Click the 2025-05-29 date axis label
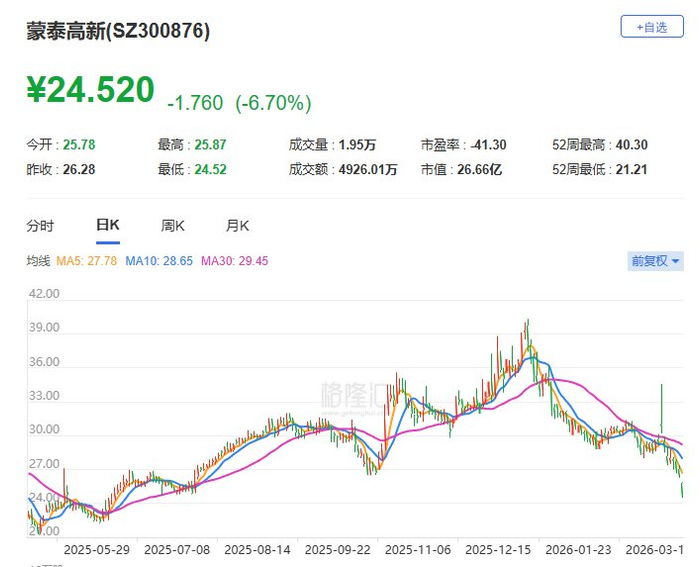Image resolution: width=700 pixels, height=567 pixels. click(x=97, y=550)
